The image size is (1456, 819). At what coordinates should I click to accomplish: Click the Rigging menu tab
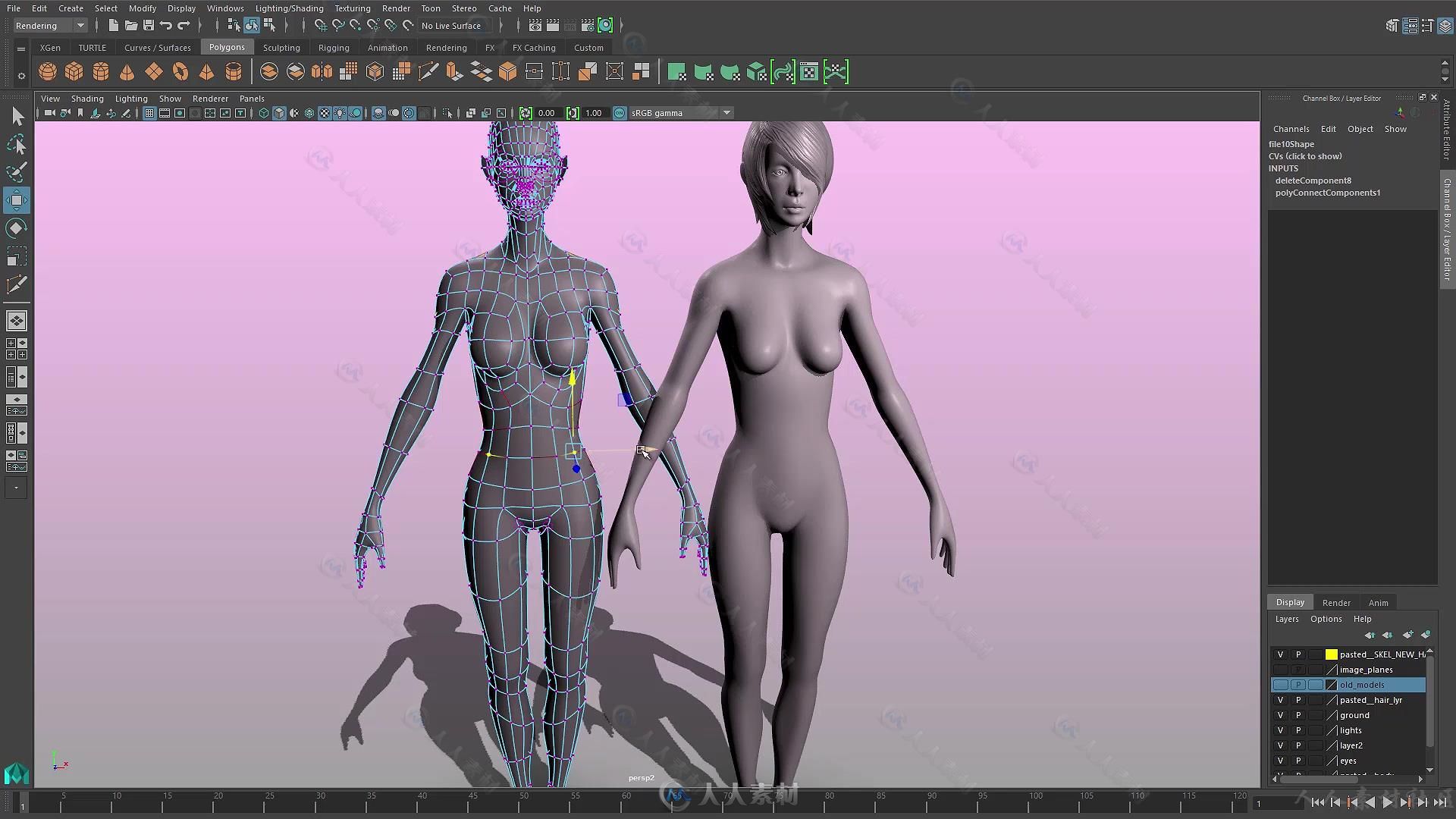tap(332, 47)
